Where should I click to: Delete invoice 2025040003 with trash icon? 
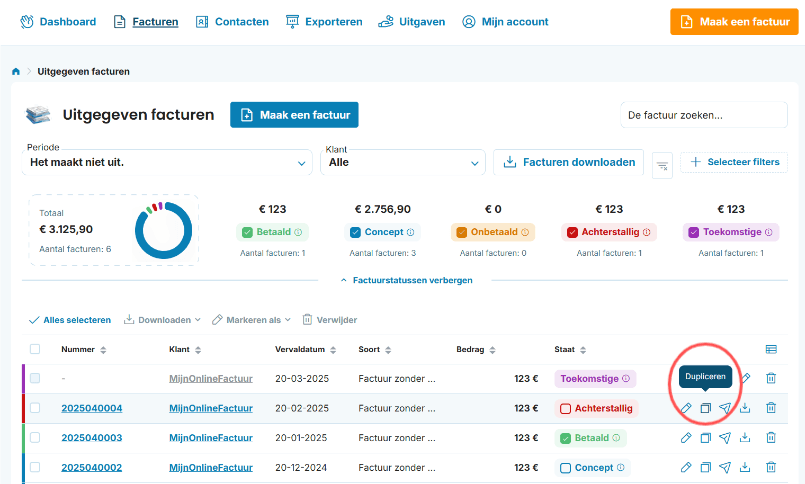pyautogui.click(x=771, y=438)
